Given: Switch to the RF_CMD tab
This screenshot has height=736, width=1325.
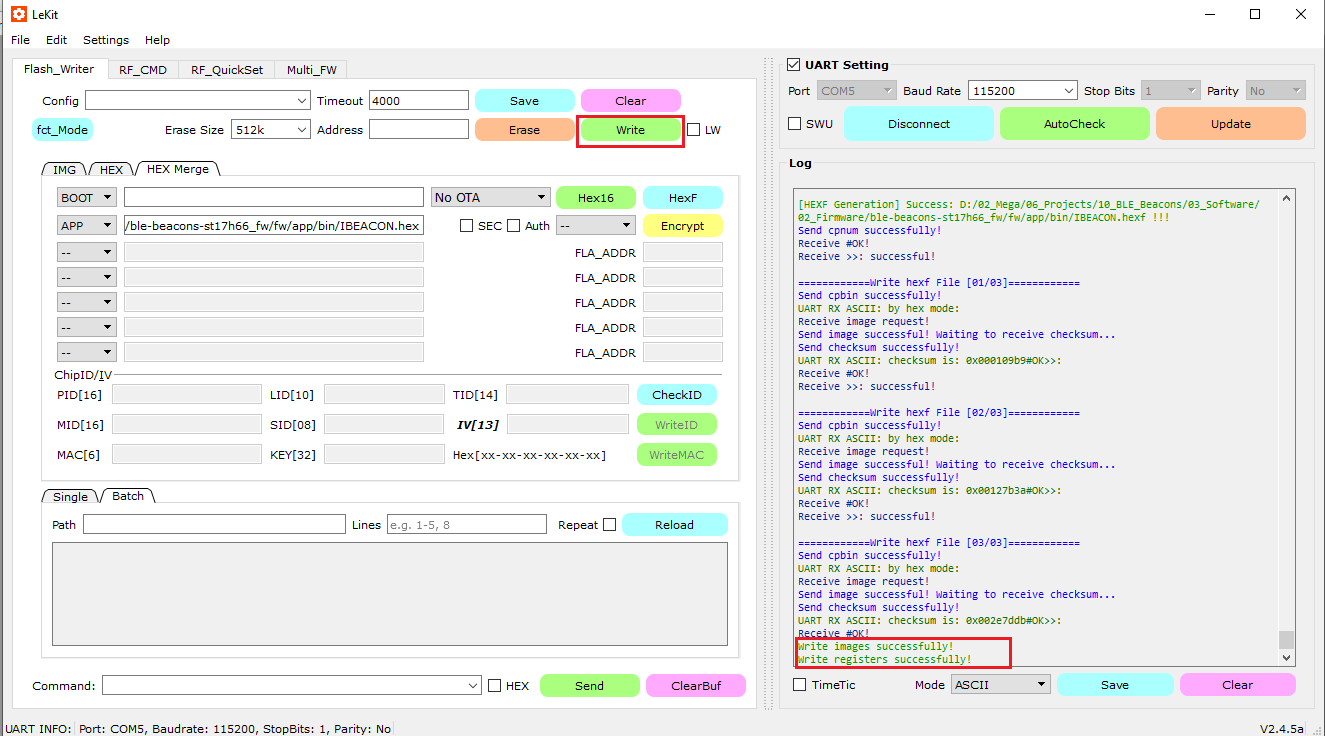Looking at the screenshot, I should (x=143, y=70).
